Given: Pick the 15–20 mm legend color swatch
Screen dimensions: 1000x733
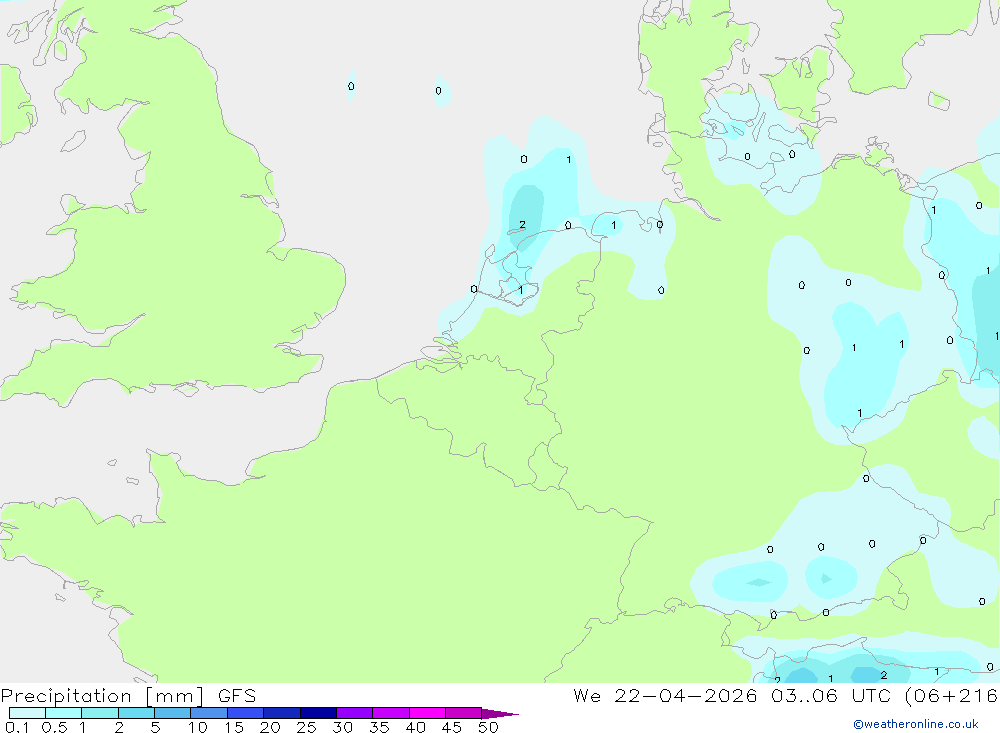Looking at the screenshot, I should point(246,713).
